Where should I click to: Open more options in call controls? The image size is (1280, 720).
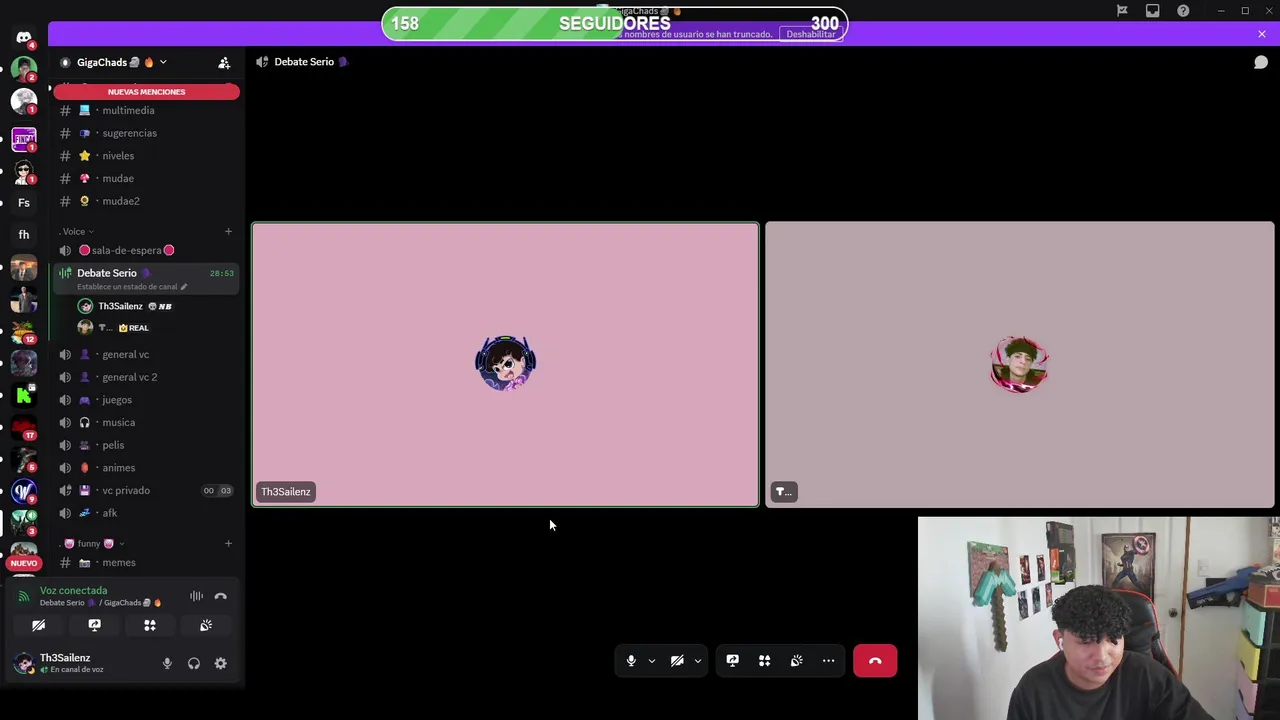point(828,661)
